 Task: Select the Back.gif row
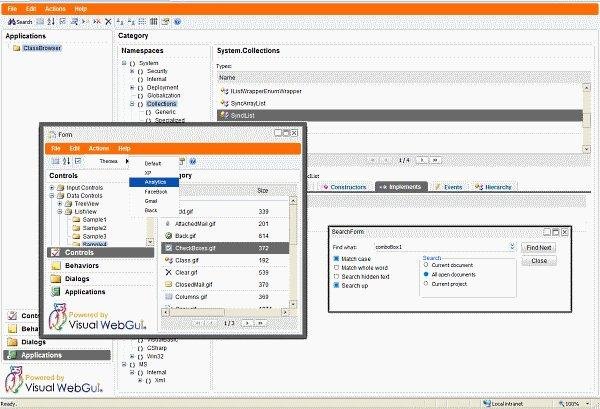click(225, 236)
